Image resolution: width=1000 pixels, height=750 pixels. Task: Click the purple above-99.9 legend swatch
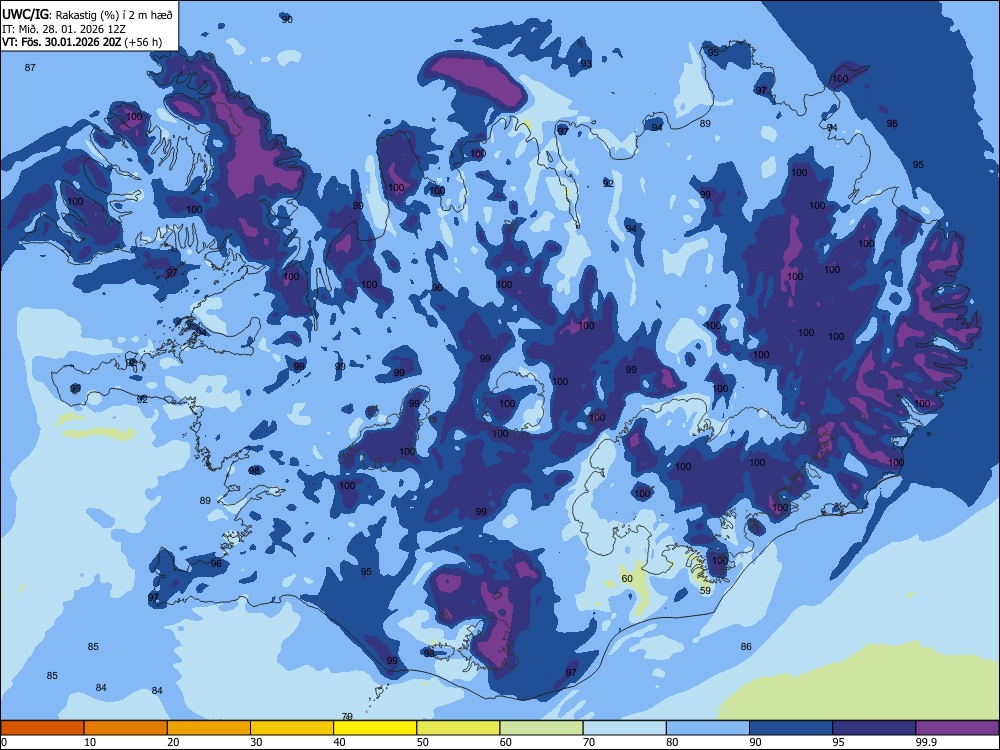tap(957, 728)
